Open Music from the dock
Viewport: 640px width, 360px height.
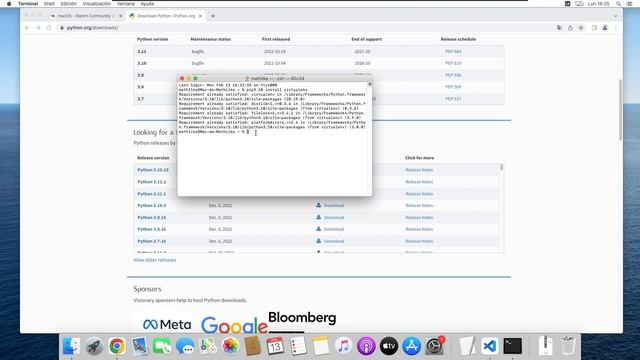coord(343,346)
